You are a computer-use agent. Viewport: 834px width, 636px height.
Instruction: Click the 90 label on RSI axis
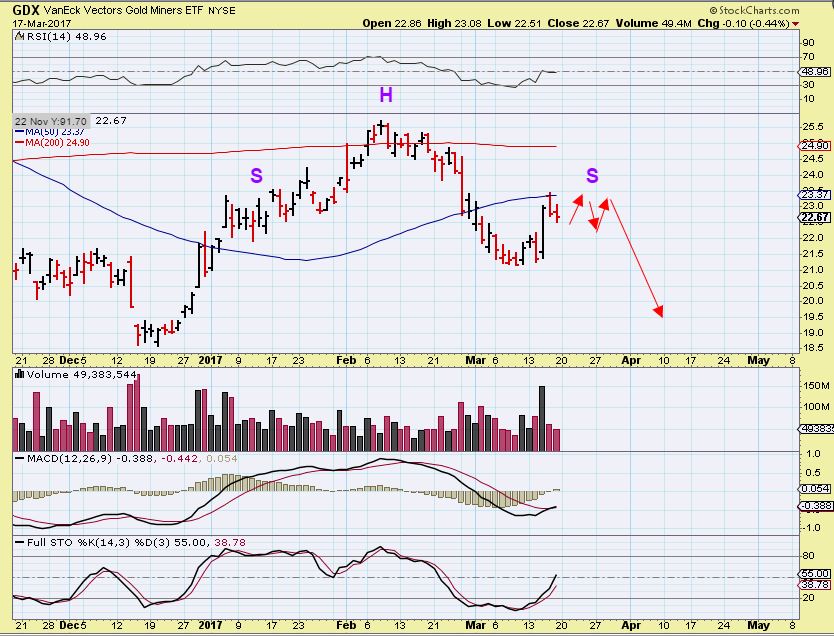[x=808, y=43]
